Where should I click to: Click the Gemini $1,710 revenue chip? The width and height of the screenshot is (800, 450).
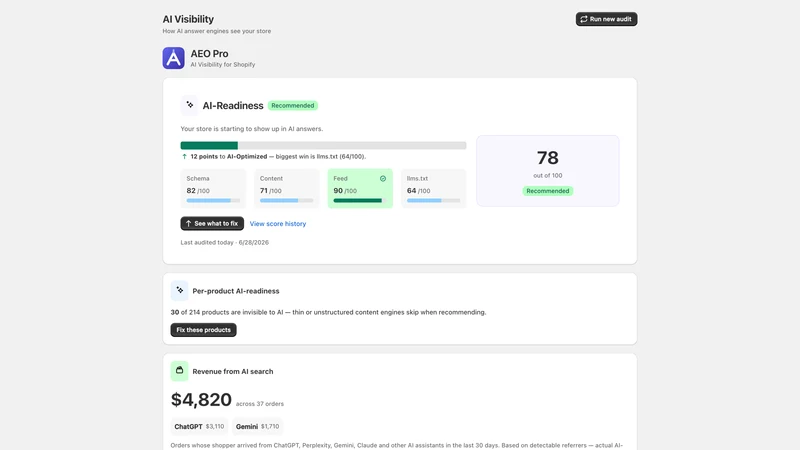tap(257, 427)
